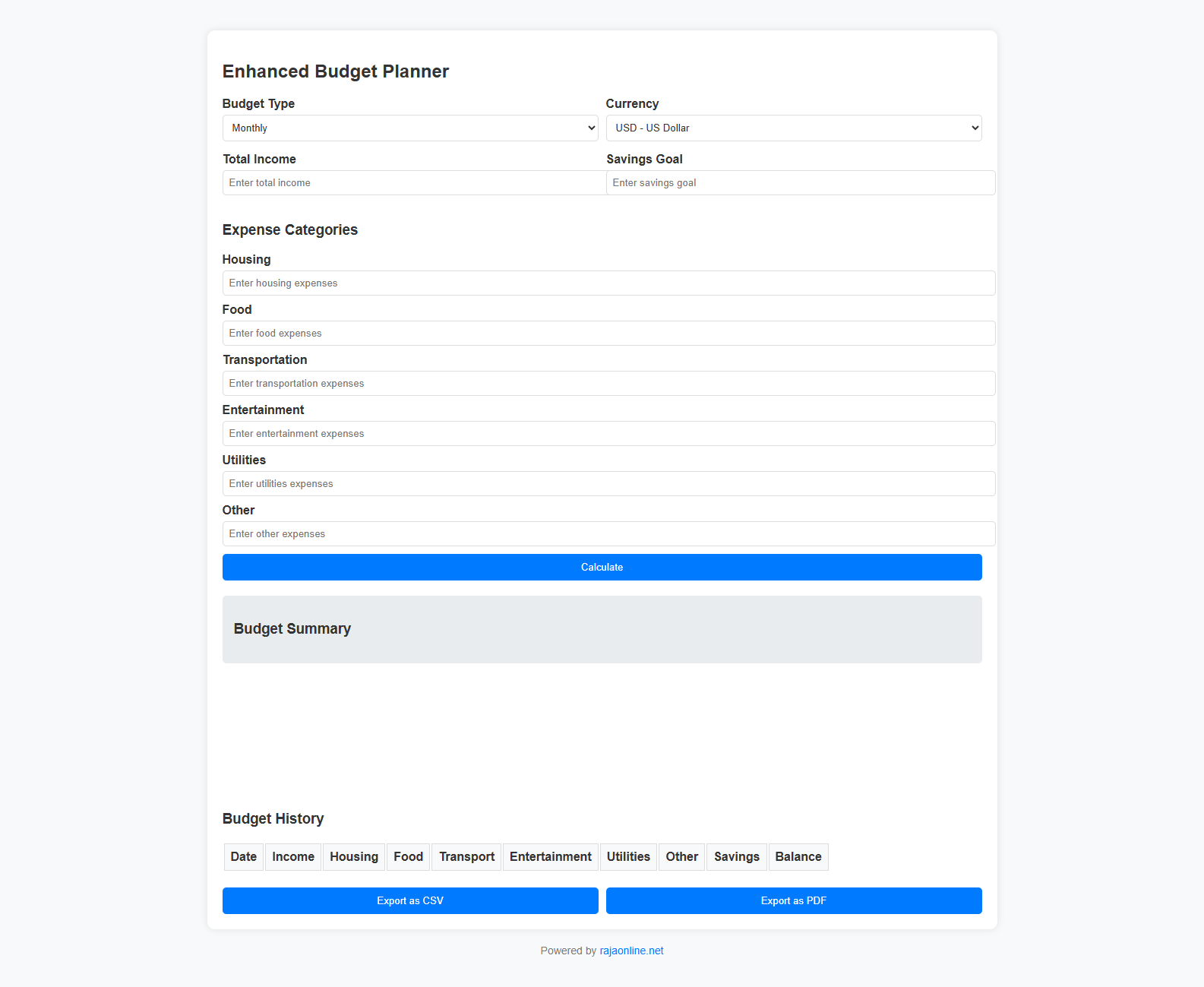Open the Budget Type dropdown
This screenshot has width=1204, height=987.
(x=410, y=128)
